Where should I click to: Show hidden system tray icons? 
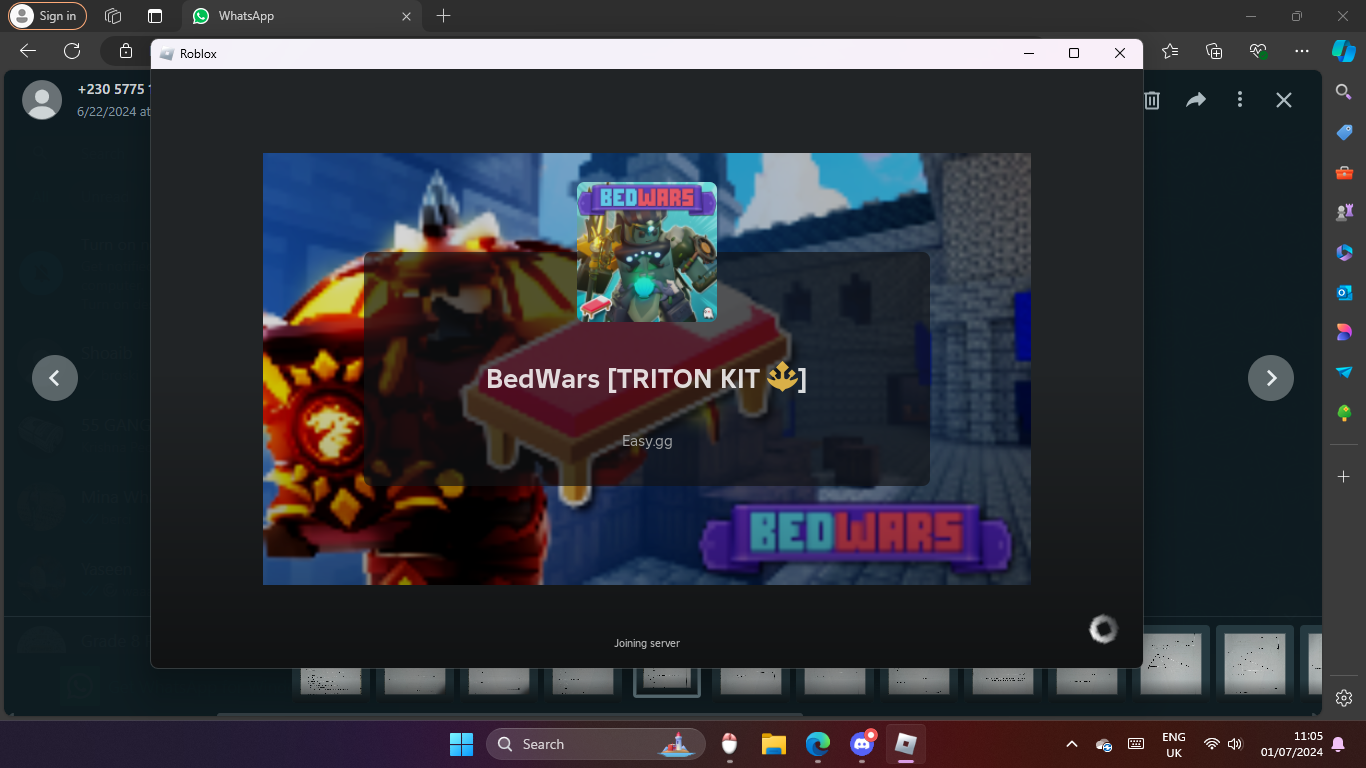tap(1072, 744)
